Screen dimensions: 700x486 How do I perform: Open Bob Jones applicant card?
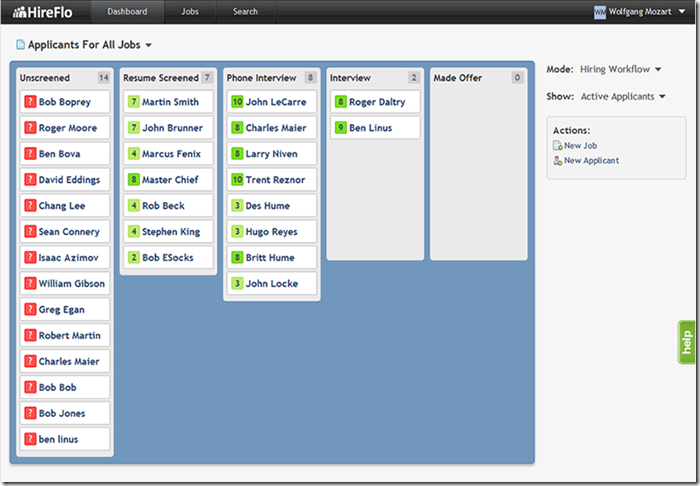(x=65, y=413)
